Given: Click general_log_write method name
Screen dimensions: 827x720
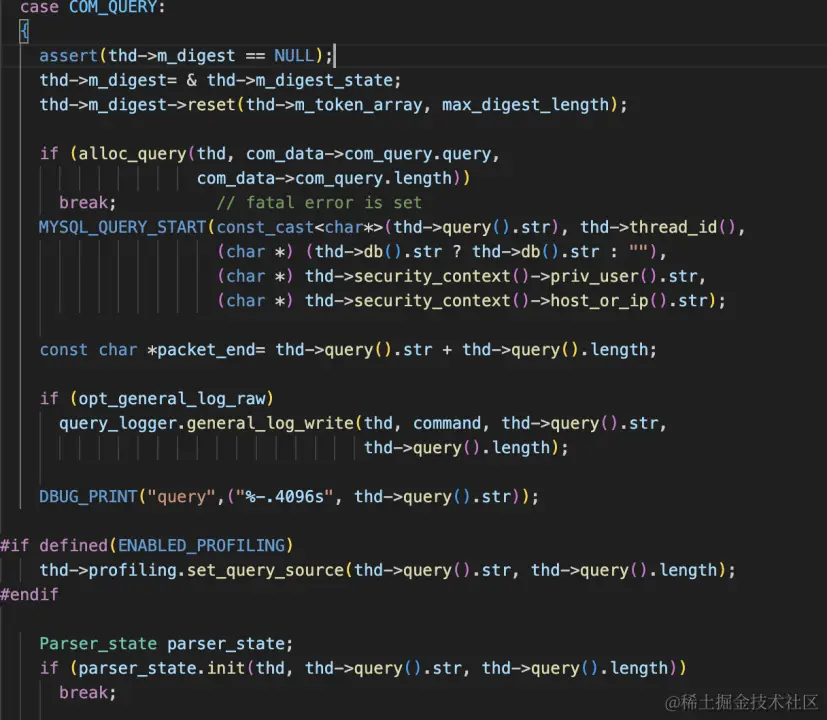Looking at the screenshot, I should (270, 423).
